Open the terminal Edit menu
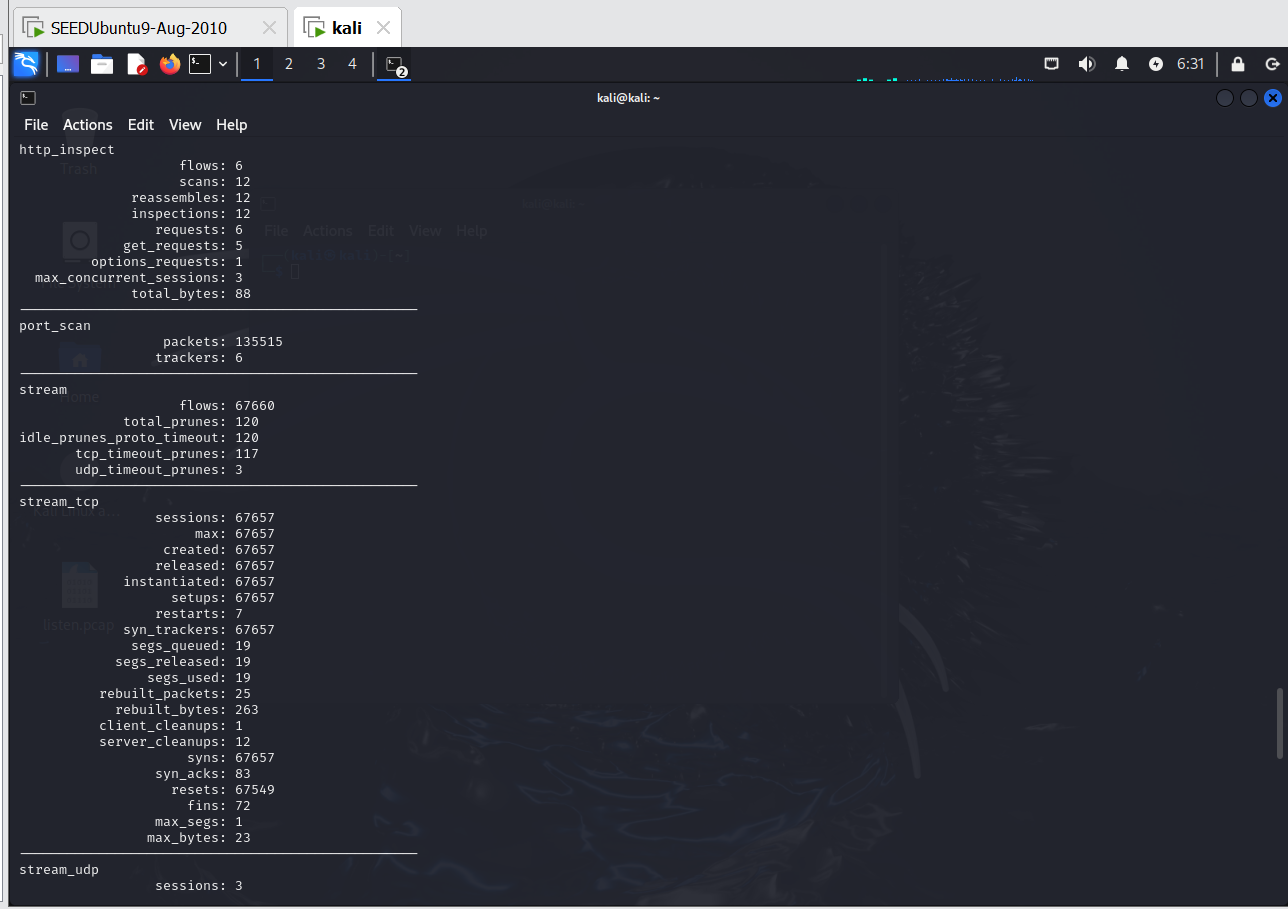The height and width of the screenshot is (909, 1288). 141,125
